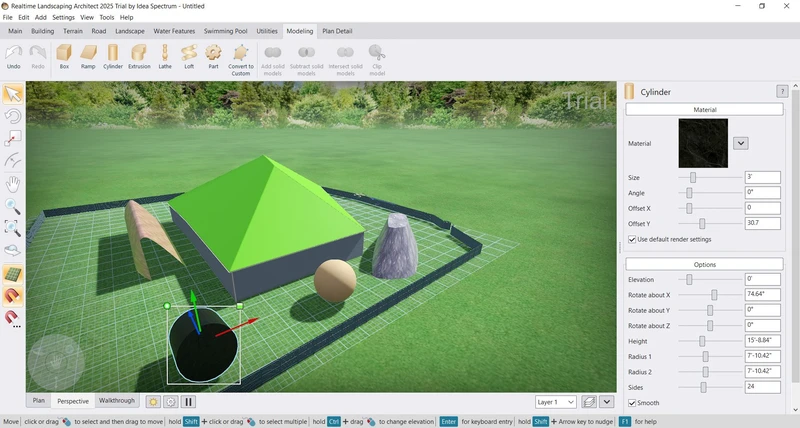This screenshot has width=800, height=428.
Task: Switch to the Swimming Pool tab
Action: coord(226,31)
